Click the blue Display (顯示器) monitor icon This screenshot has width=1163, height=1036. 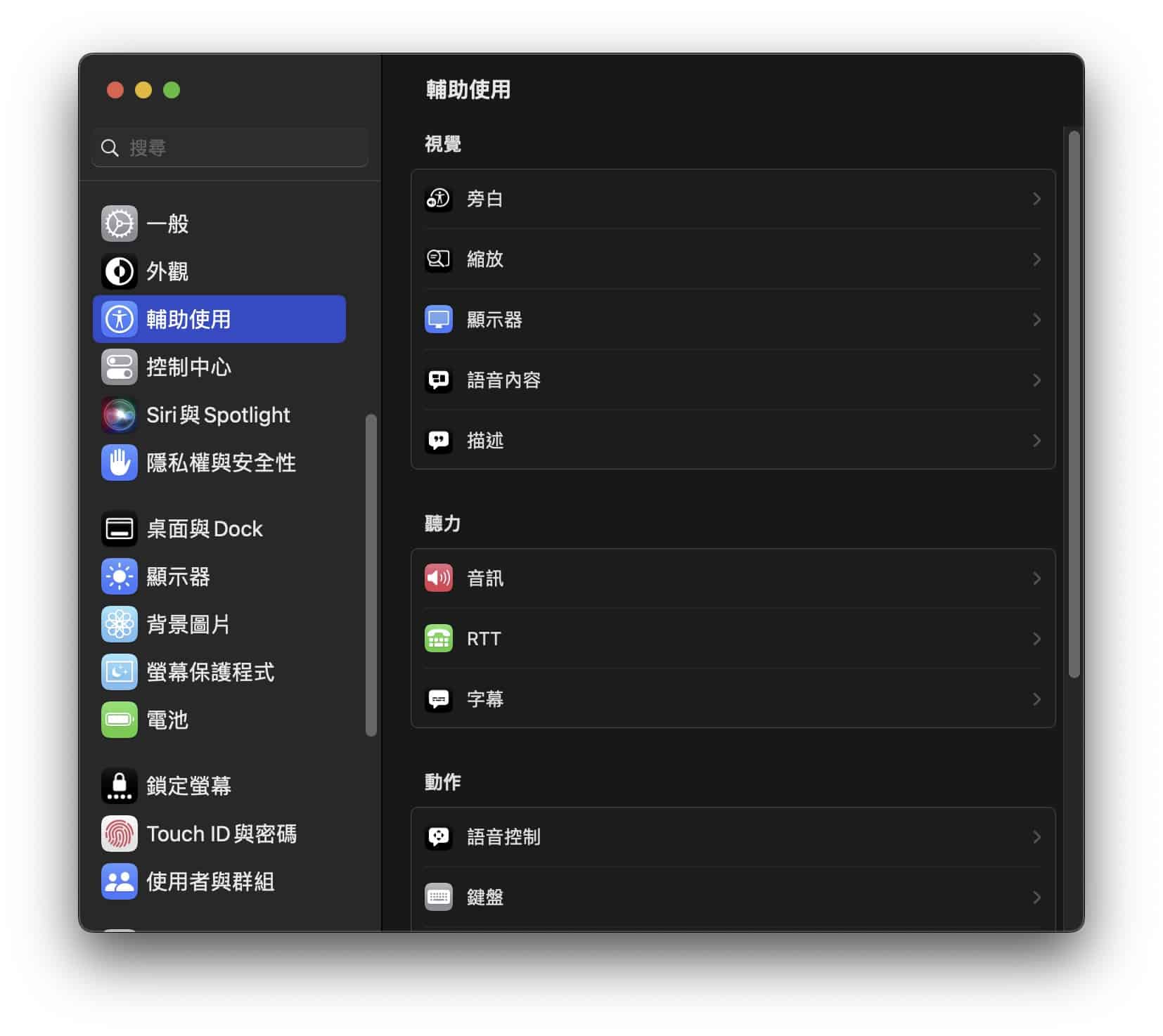tap(438, 320)
